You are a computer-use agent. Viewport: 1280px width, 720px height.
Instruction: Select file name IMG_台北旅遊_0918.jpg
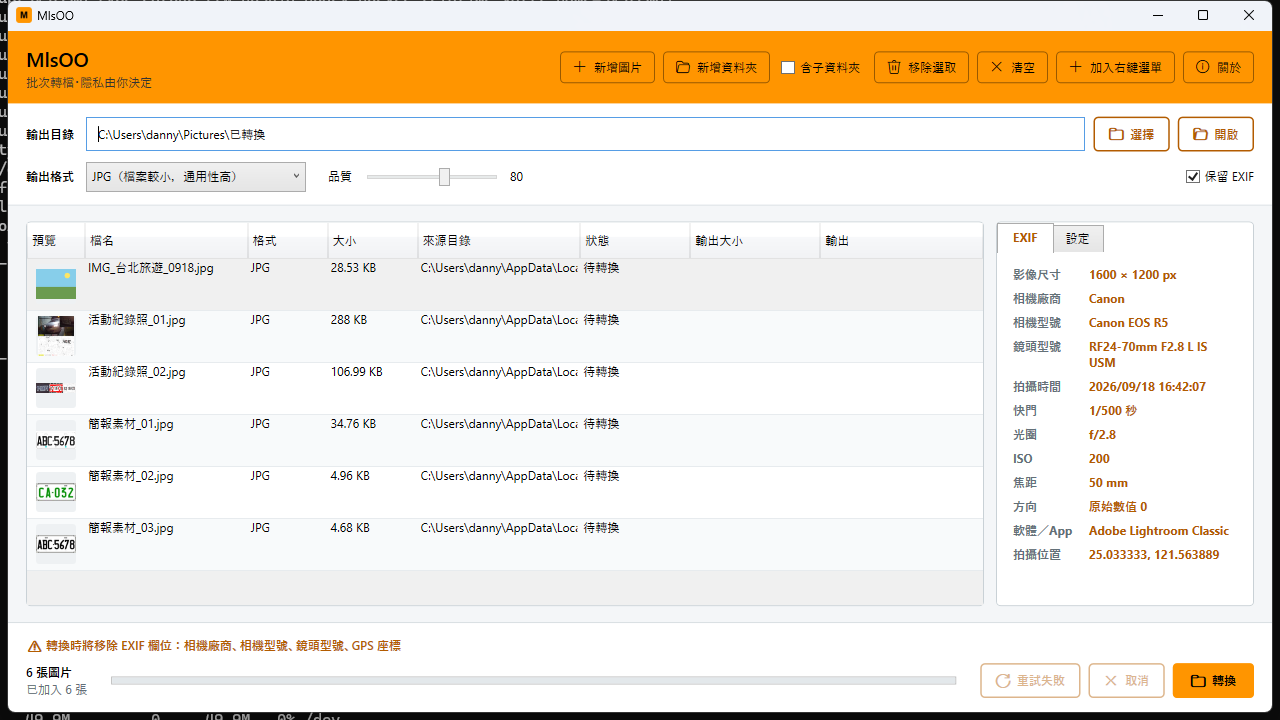tap(151, 268)
